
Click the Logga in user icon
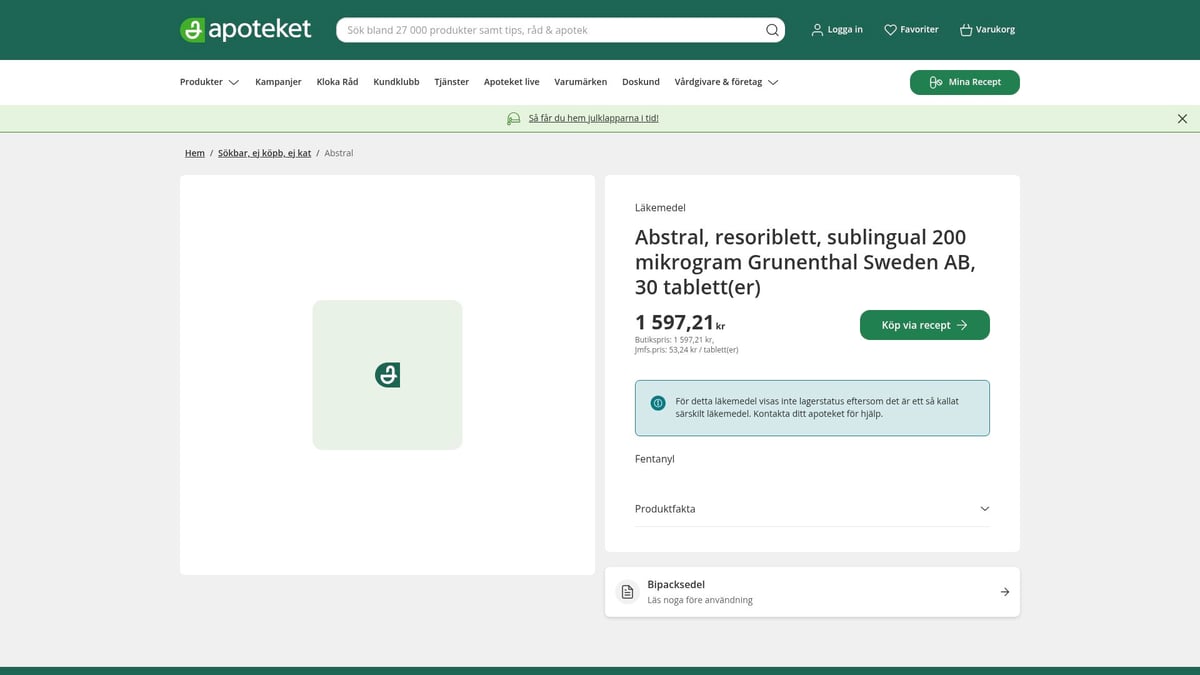coord(817,30)
